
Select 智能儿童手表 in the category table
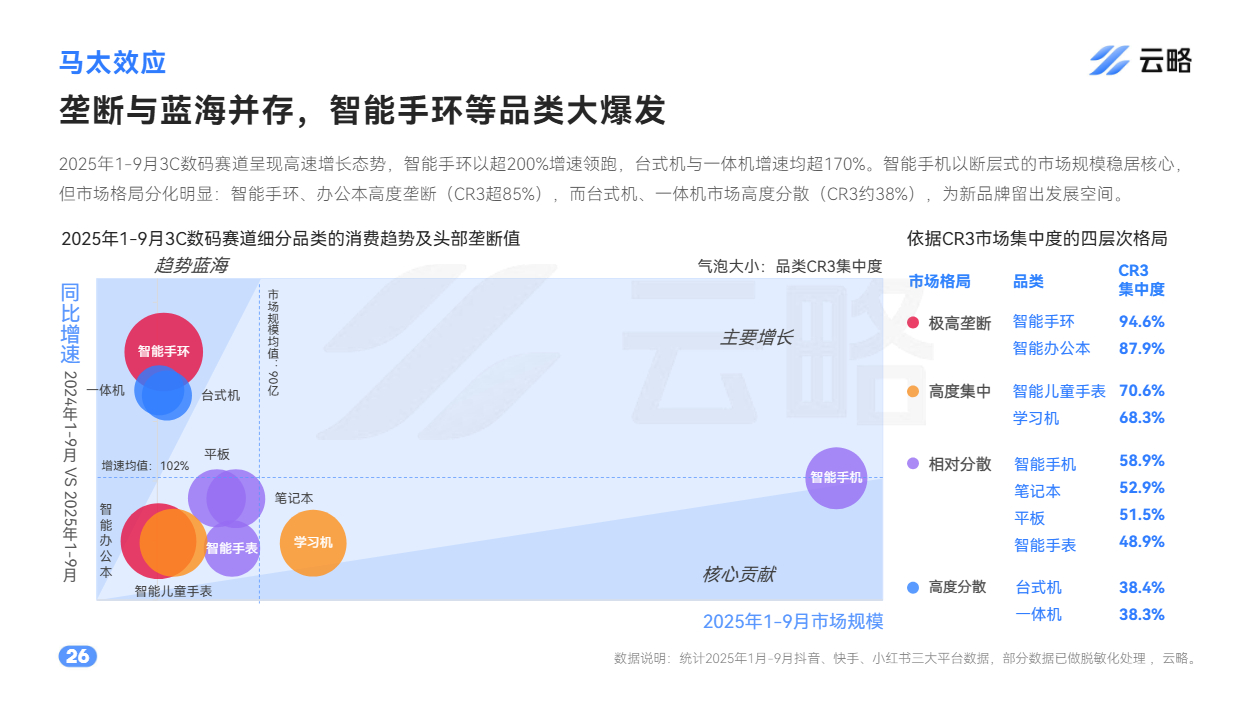coord(1059,391)
